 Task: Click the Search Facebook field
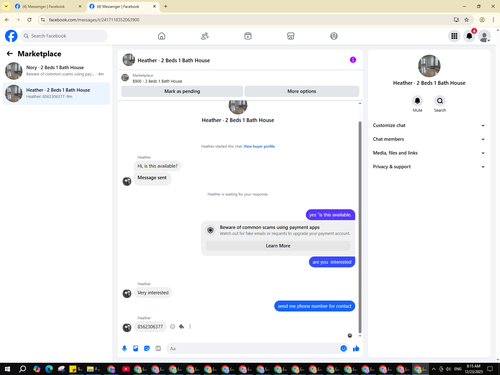point(64,36)
